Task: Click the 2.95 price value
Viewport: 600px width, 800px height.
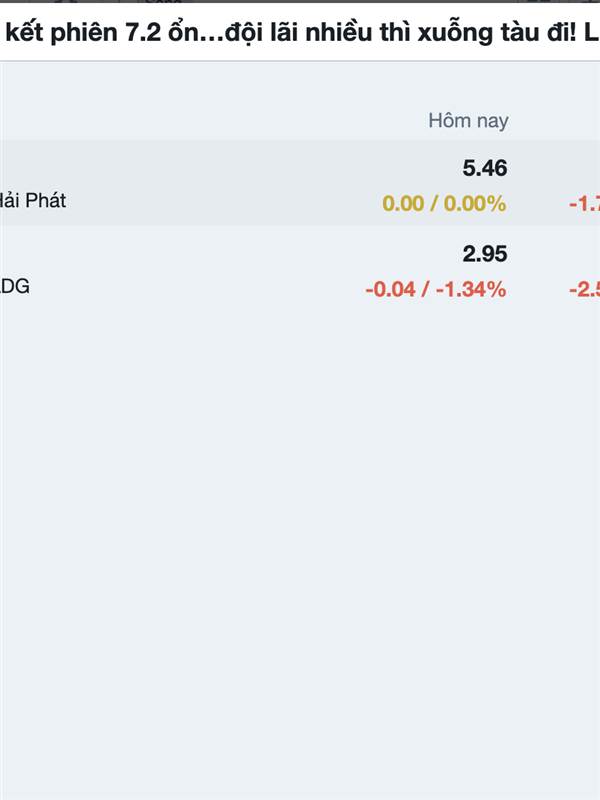Action: coord(485,254)
